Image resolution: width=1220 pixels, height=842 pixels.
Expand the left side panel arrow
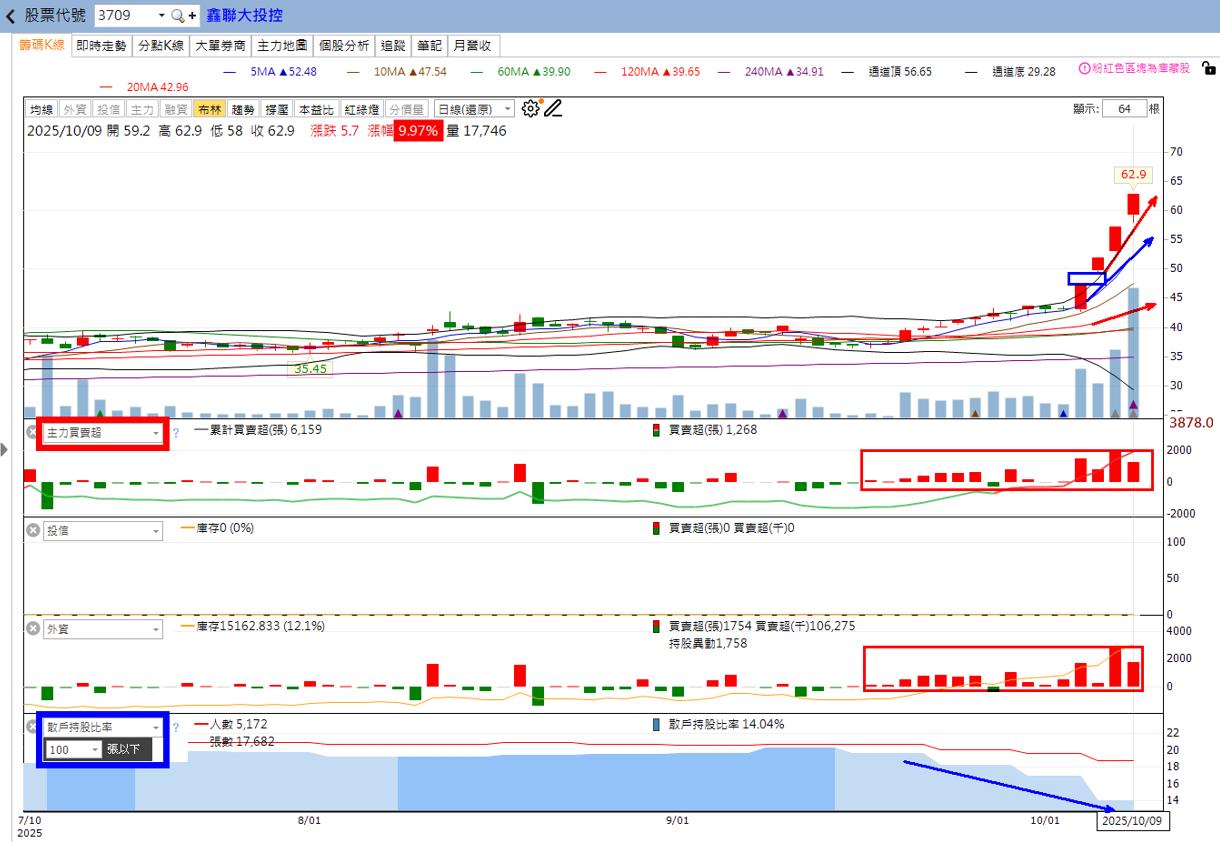[5, 451]
